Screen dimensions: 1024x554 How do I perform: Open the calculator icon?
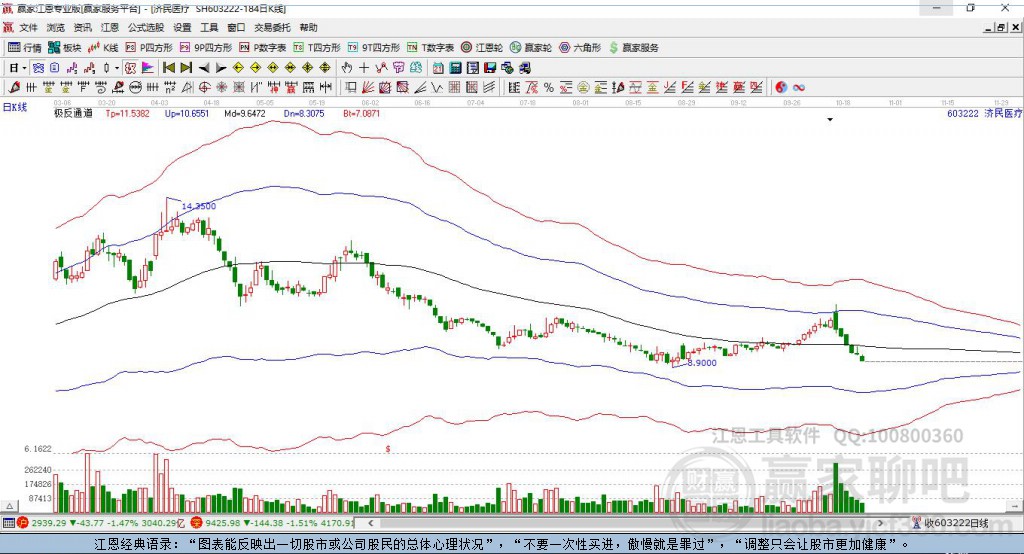click(x=455, y=68)
